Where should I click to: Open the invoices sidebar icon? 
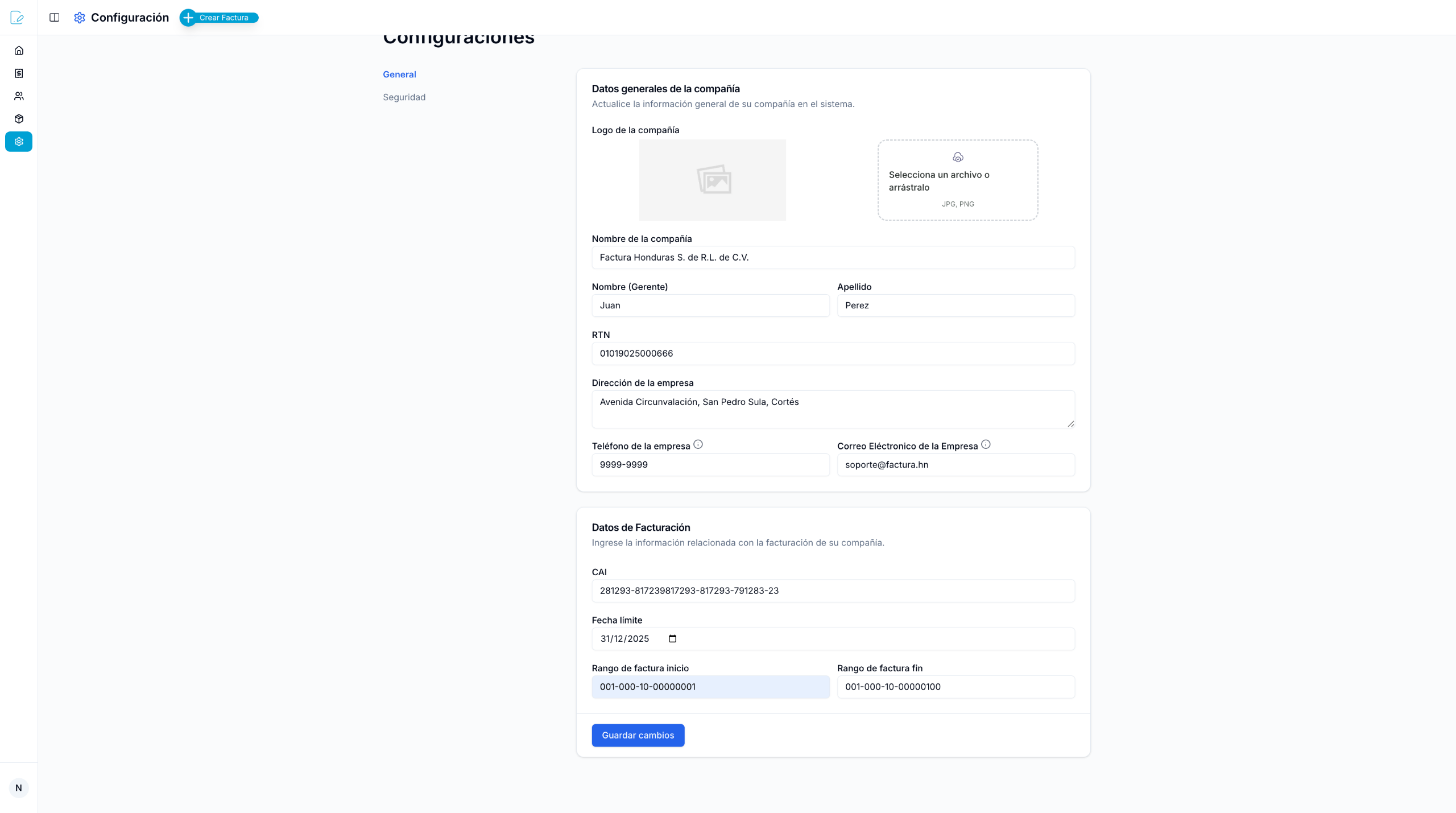point(19,73)
